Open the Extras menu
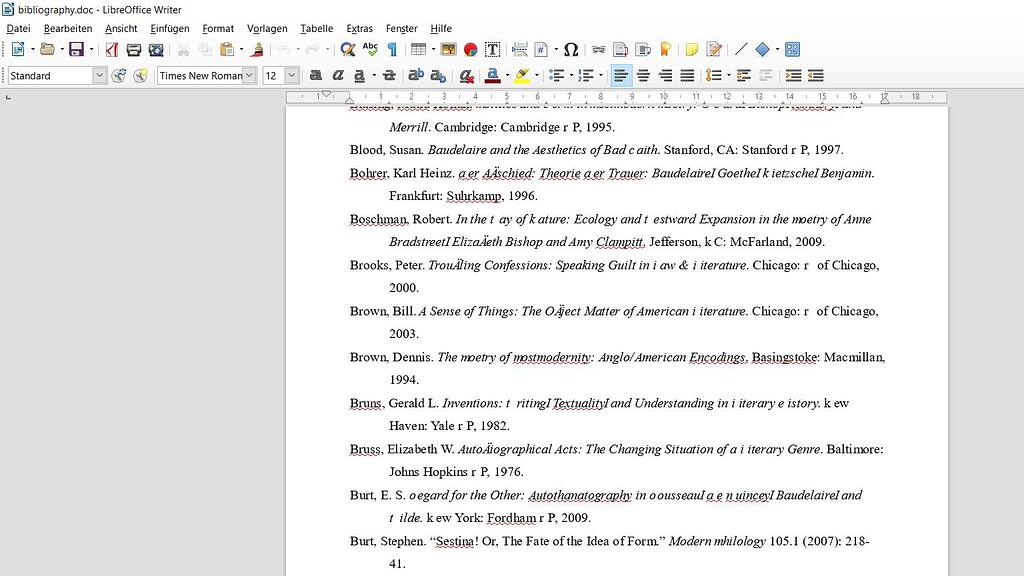 click(x=359, y=28)
